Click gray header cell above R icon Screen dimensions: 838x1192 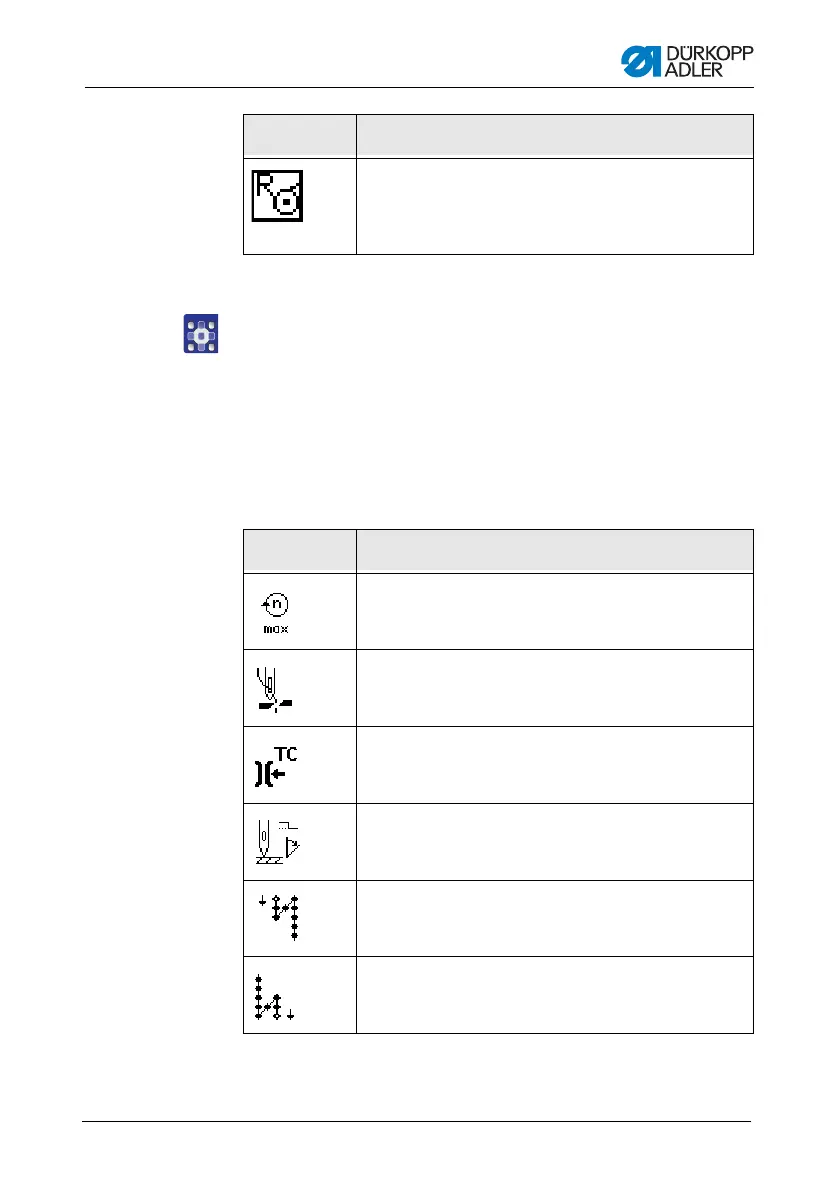point(300,137)
